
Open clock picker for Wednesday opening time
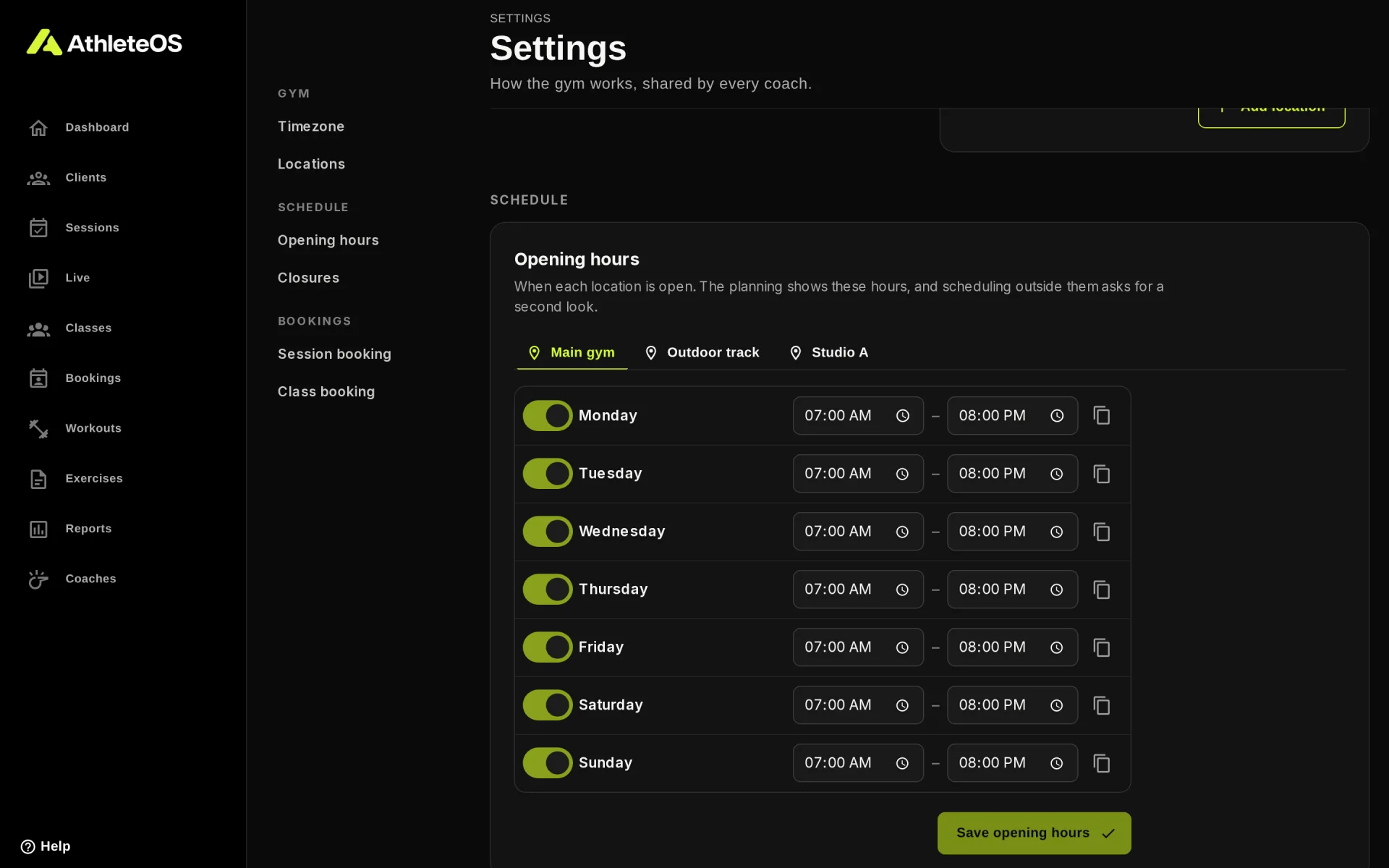pos(902,532)
